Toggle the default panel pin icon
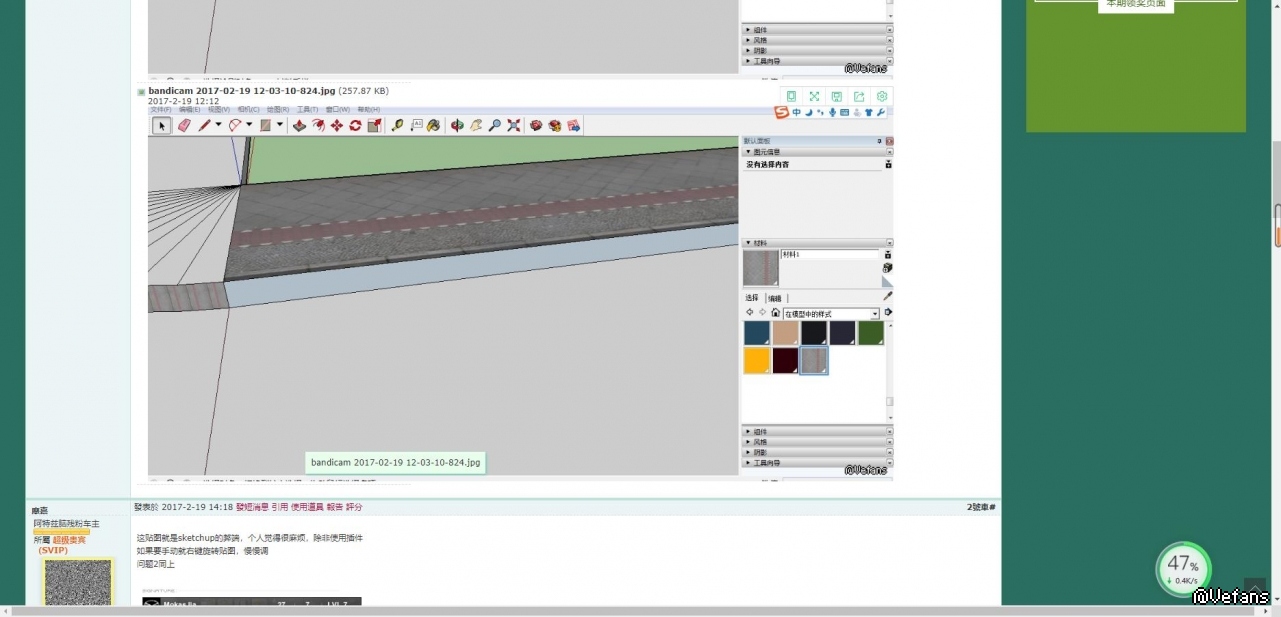The image size is (1281, 617). click(x=879, y=141)
